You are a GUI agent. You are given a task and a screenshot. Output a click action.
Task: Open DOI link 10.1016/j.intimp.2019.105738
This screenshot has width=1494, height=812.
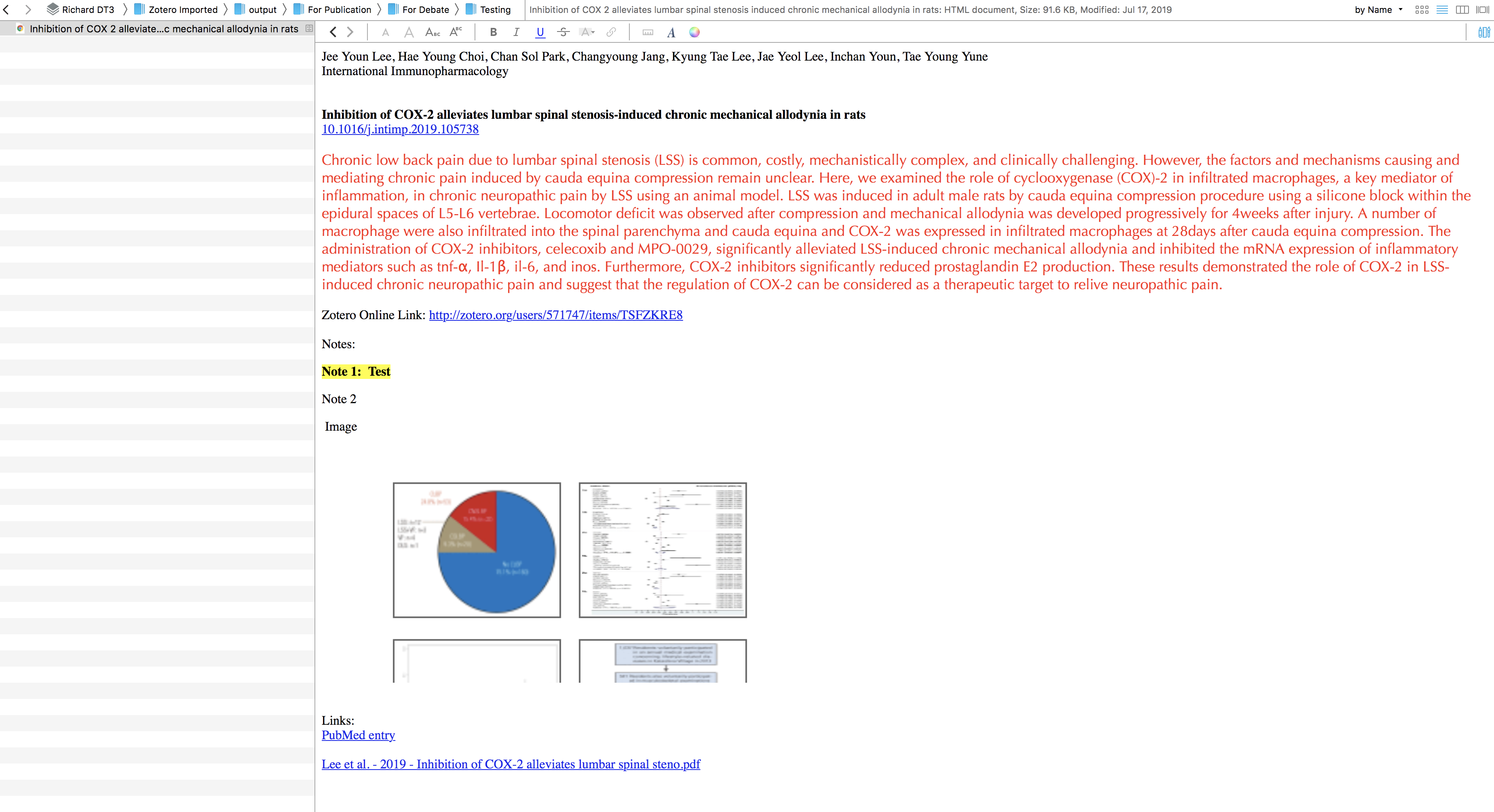click(400, 129)
